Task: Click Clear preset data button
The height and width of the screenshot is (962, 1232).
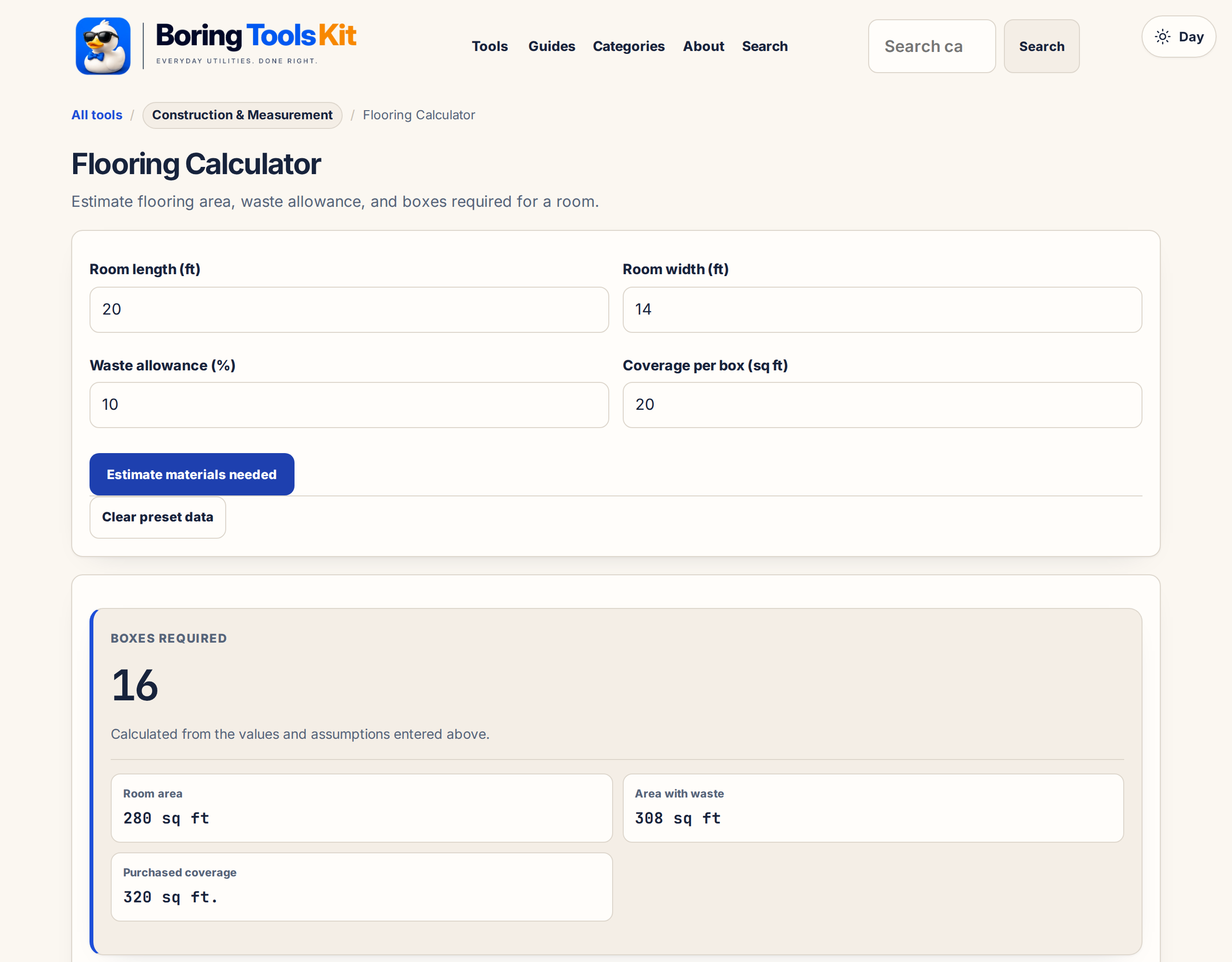Action: click(x=157, y=517)
